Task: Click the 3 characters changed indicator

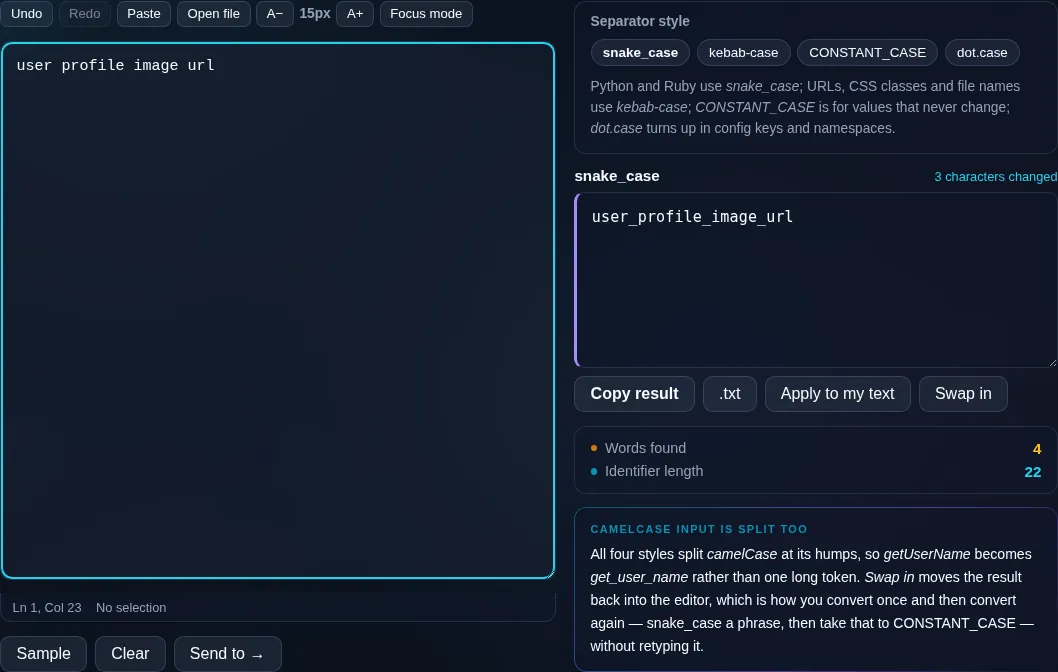Action: click(x=995, y=177)
